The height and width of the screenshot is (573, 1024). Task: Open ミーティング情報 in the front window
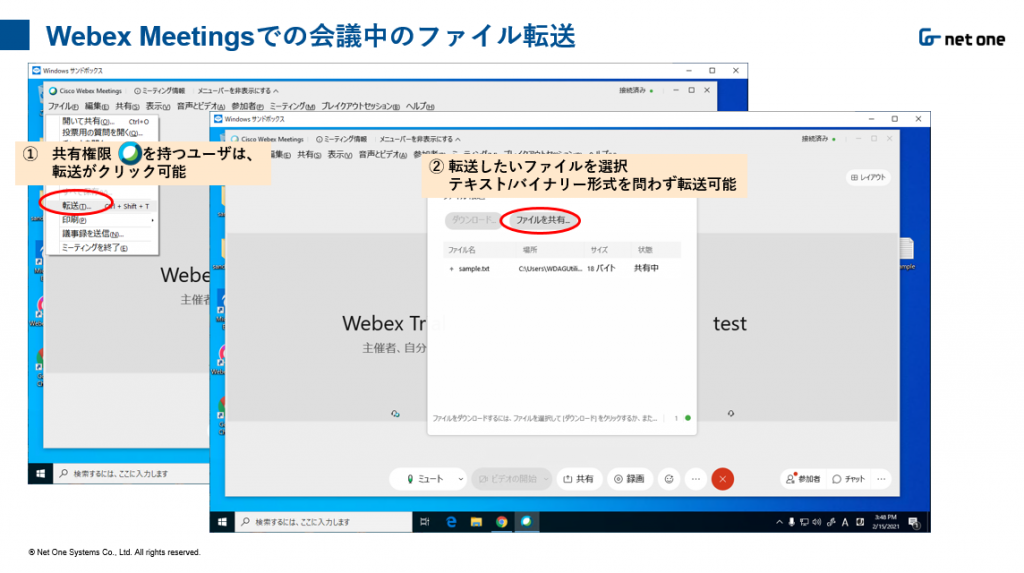click(342, 139)
